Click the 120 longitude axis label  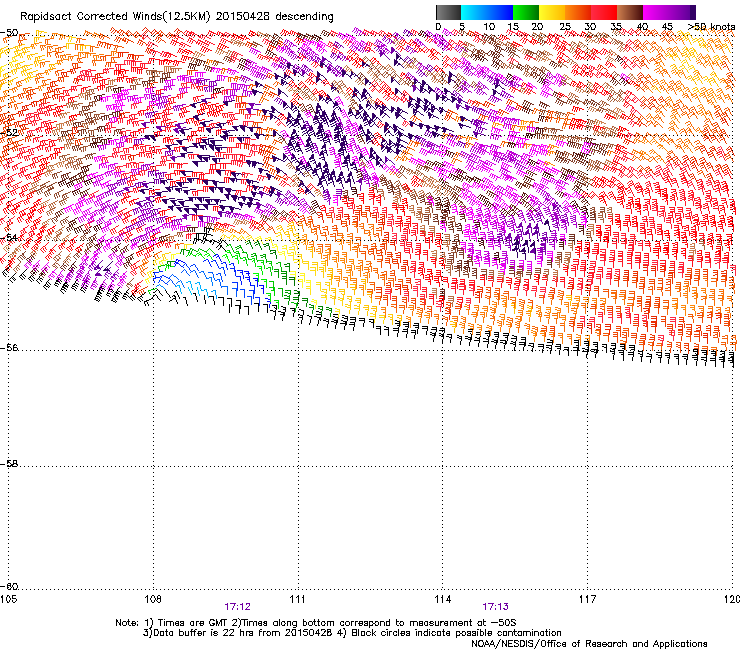[x=731, y=599]
